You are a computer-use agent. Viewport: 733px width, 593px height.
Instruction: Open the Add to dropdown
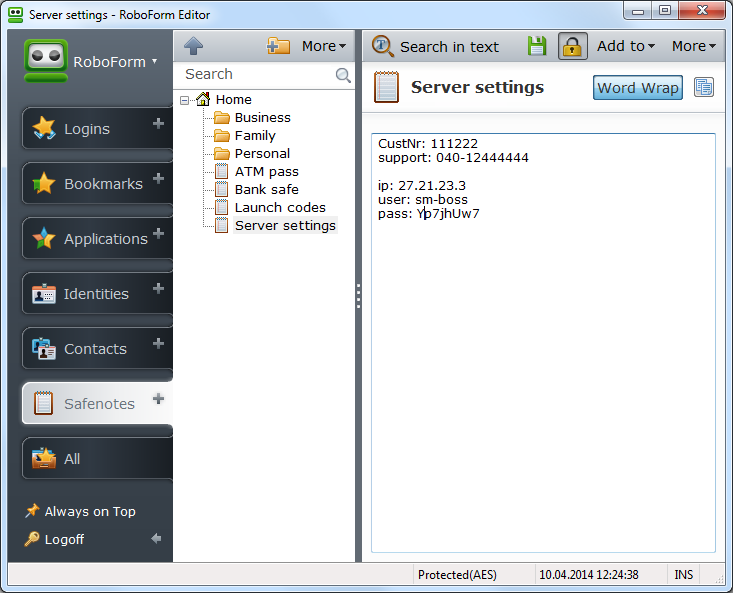pyautogui.click(x=625, y=46)
